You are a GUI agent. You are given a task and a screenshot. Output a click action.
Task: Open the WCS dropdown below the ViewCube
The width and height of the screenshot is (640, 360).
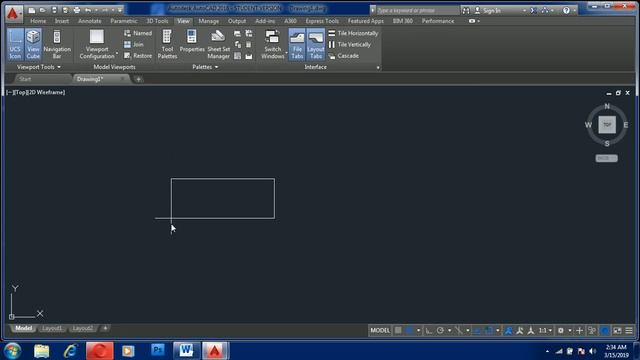[x=606, y=158]
